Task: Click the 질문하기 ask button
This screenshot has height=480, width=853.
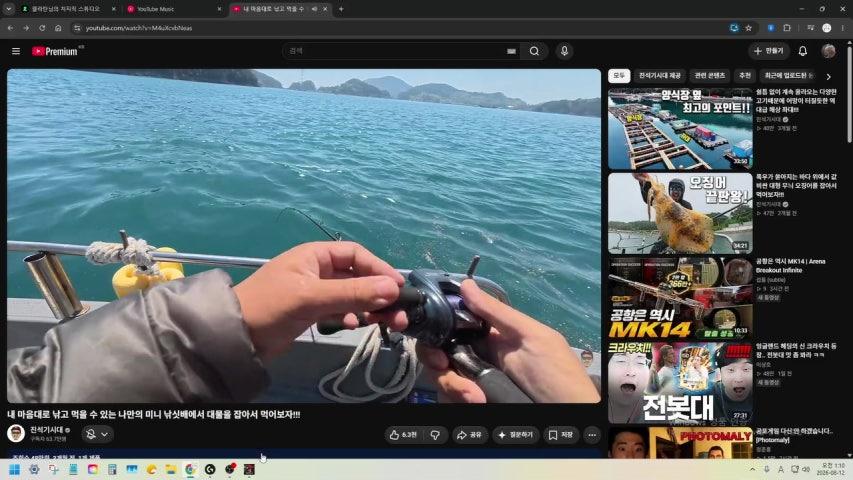Action: click(x=516, y=435)
